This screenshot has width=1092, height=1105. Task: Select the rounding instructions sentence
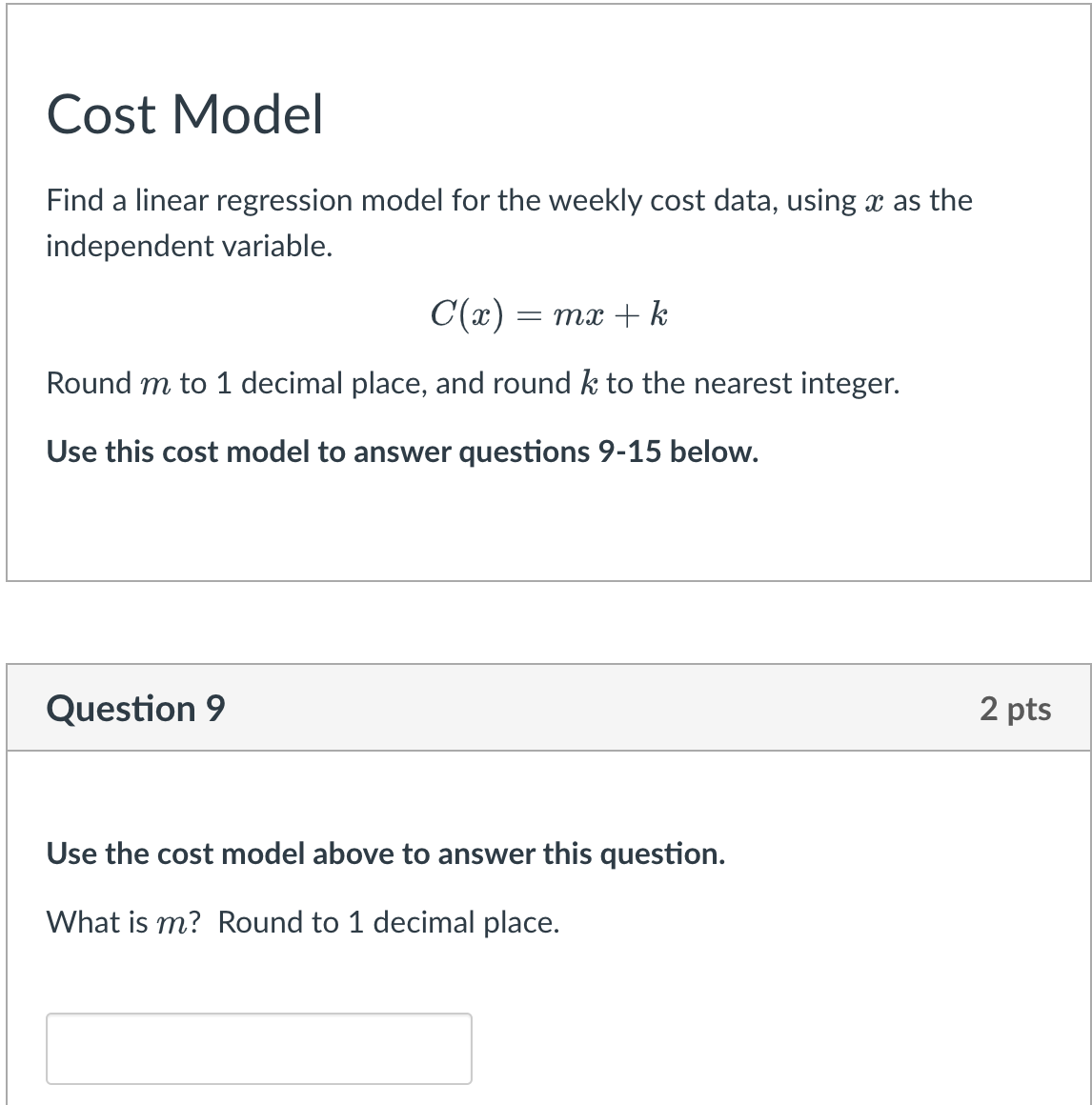tap(473, 383)
